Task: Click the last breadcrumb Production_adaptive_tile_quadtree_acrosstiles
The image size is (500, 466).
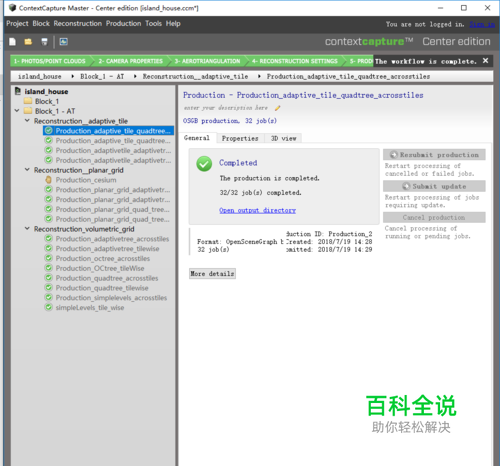Action: [348, 77]
